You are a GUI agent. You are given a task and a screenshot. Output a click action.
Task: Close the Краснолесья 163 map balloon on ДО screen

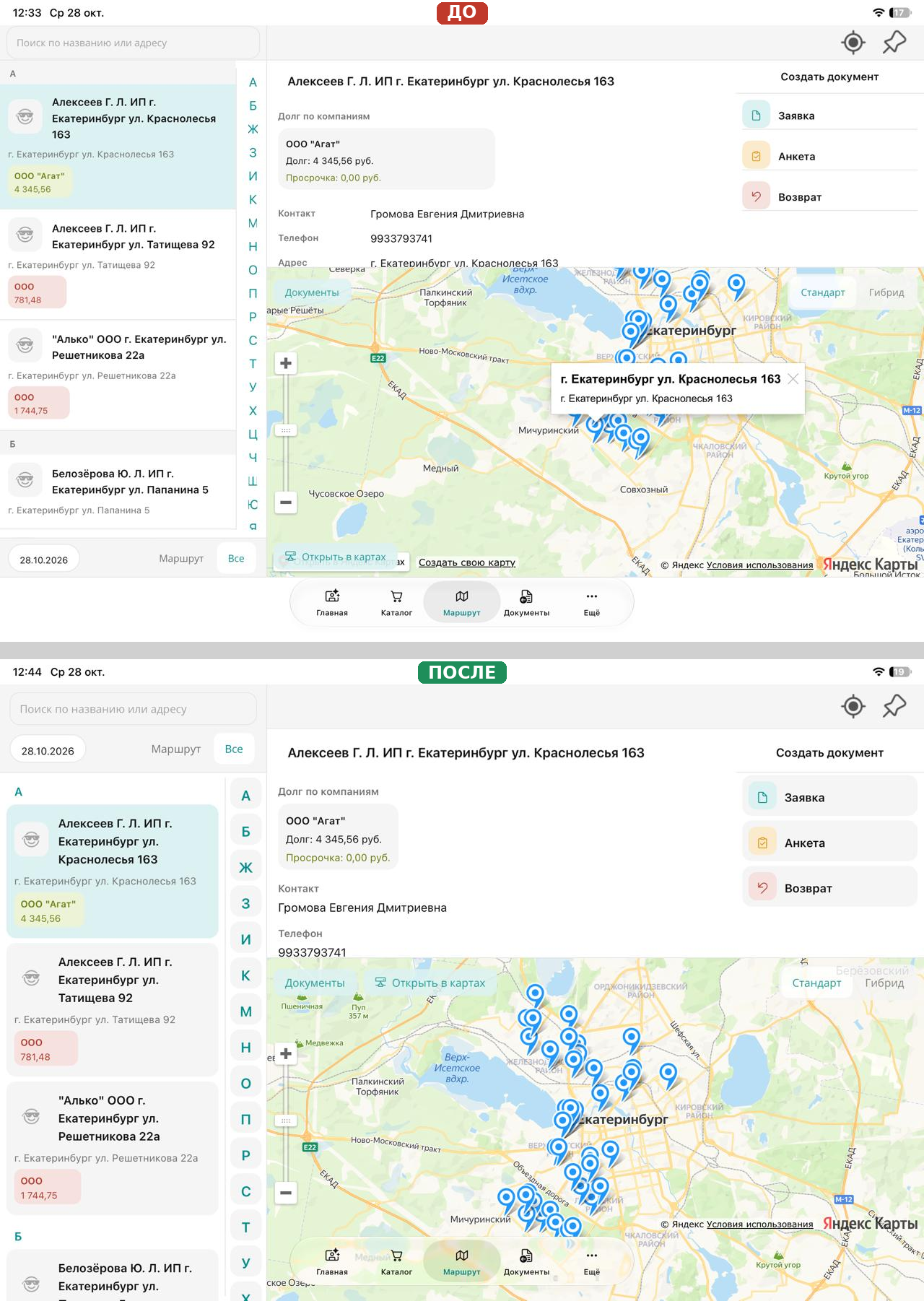point(793,379)
